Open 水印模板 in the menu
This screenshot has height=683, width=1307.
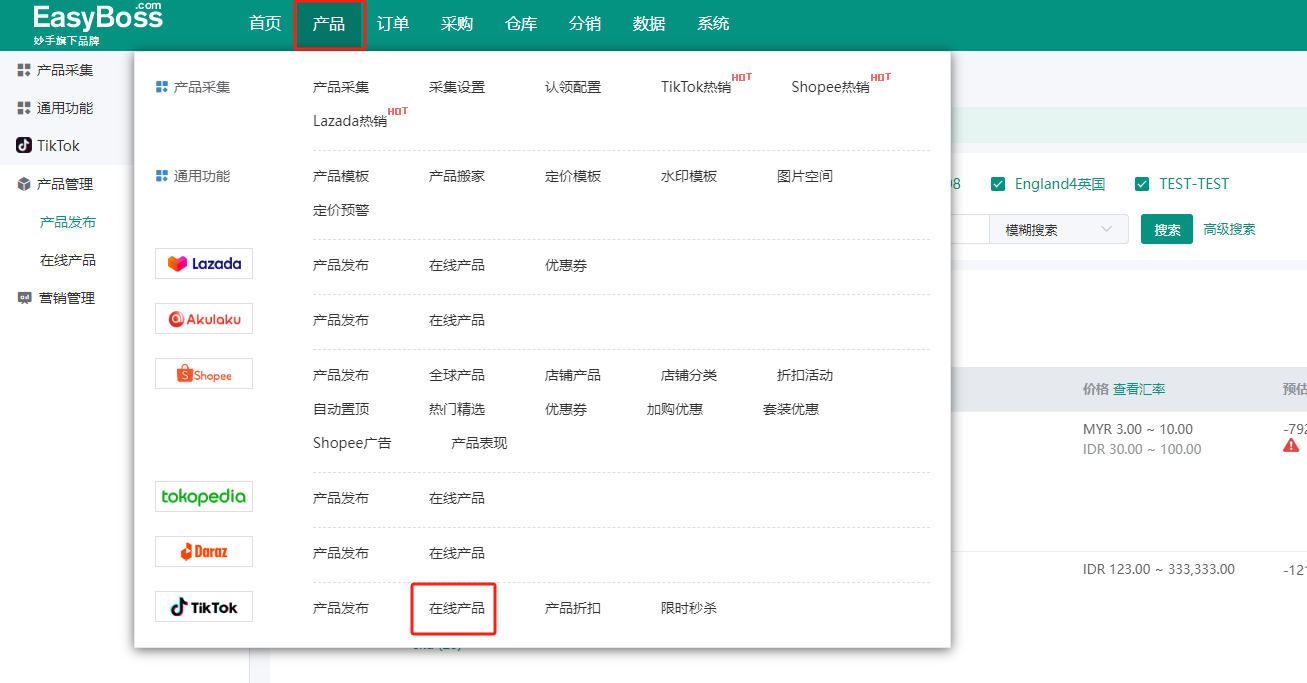click(689, 176)
